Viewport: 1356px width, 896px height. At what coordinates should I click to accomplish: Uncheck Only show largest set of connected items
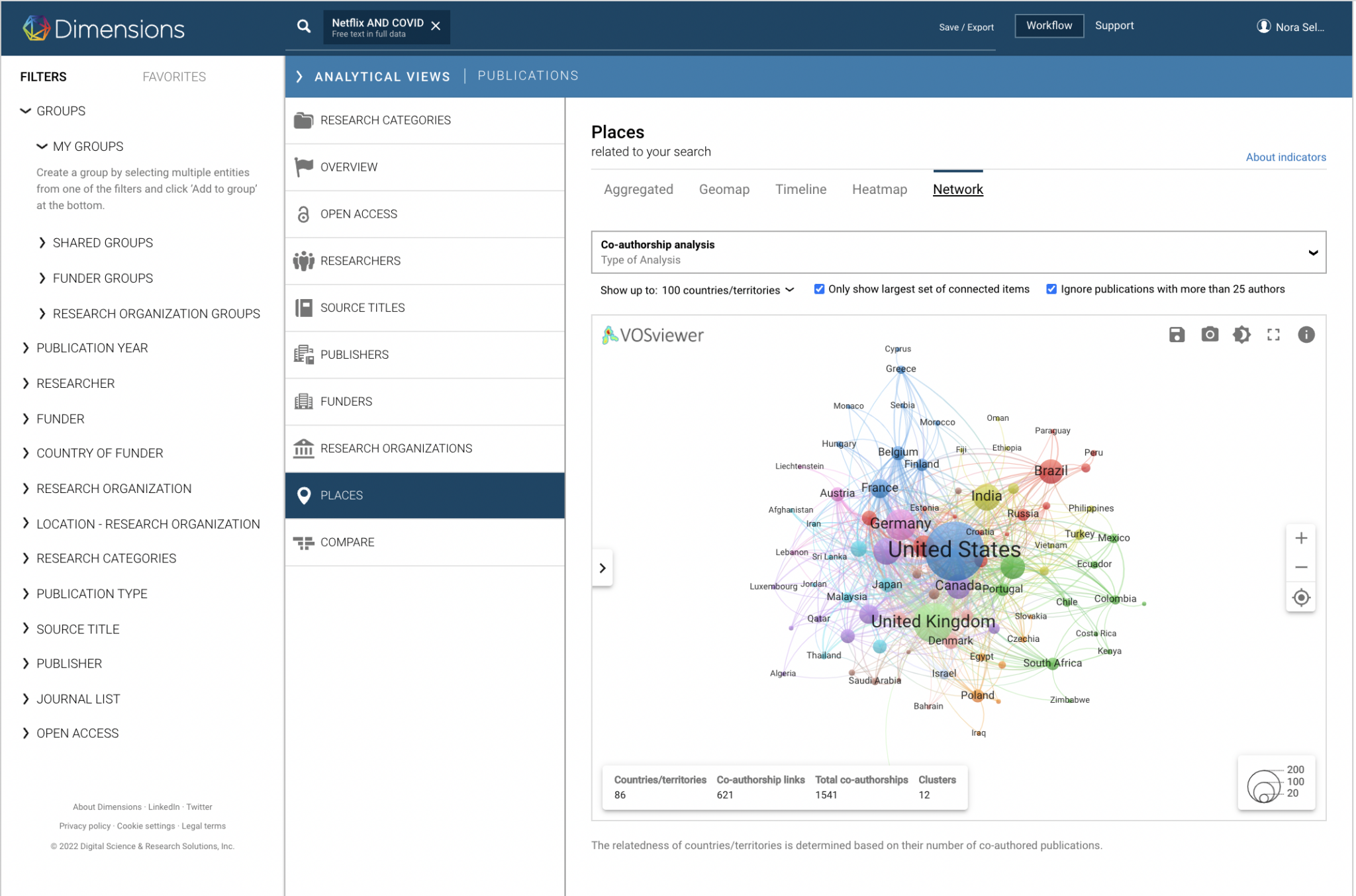(x=819, y=289)
